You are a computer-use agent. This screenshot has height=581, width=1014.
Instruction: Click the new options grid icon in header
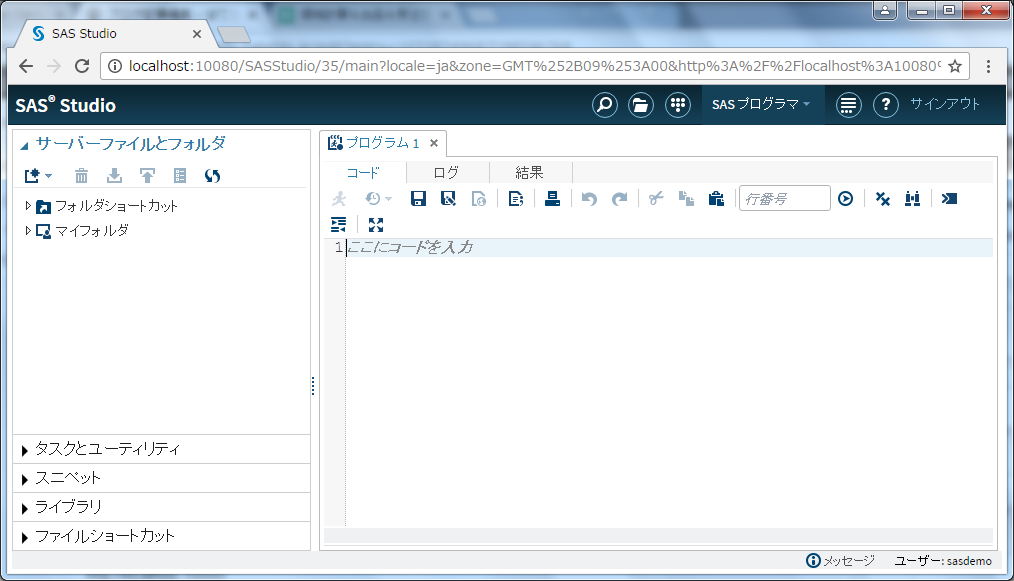(678, 105)
